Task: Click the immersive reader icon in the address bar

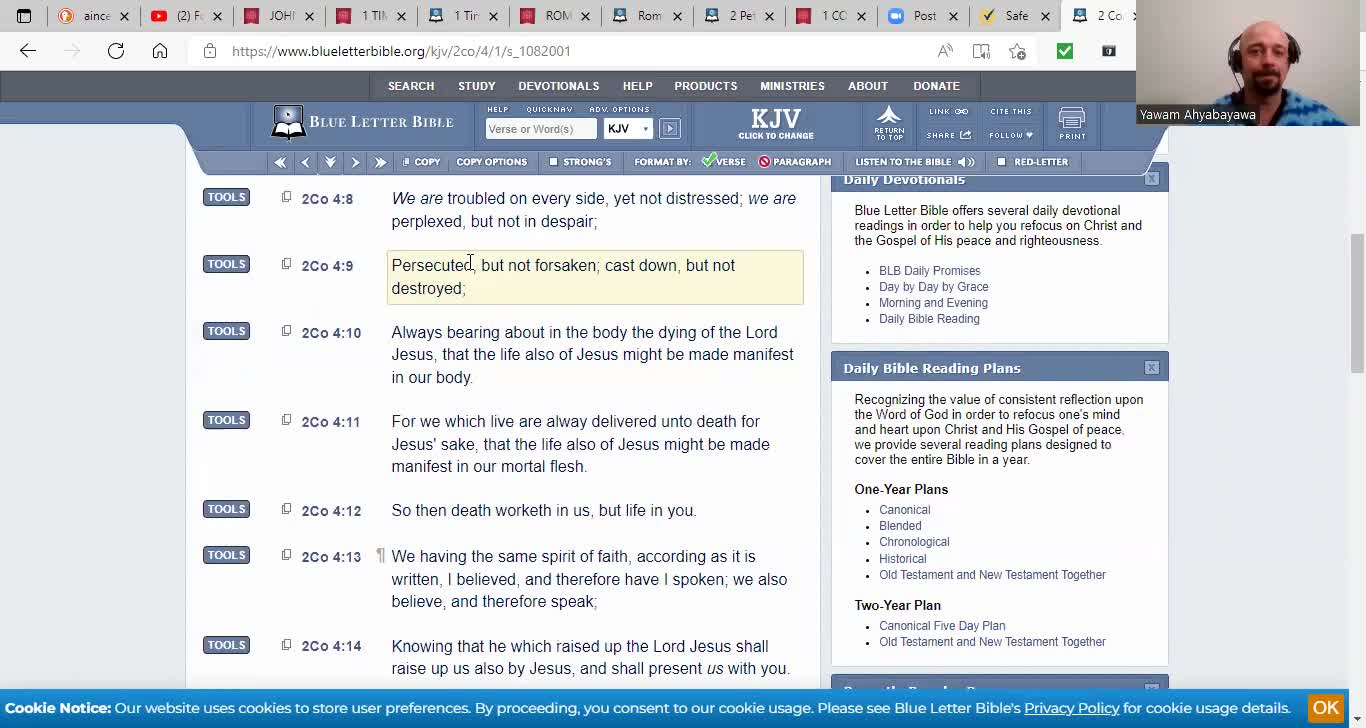Action: coord(981,51)
